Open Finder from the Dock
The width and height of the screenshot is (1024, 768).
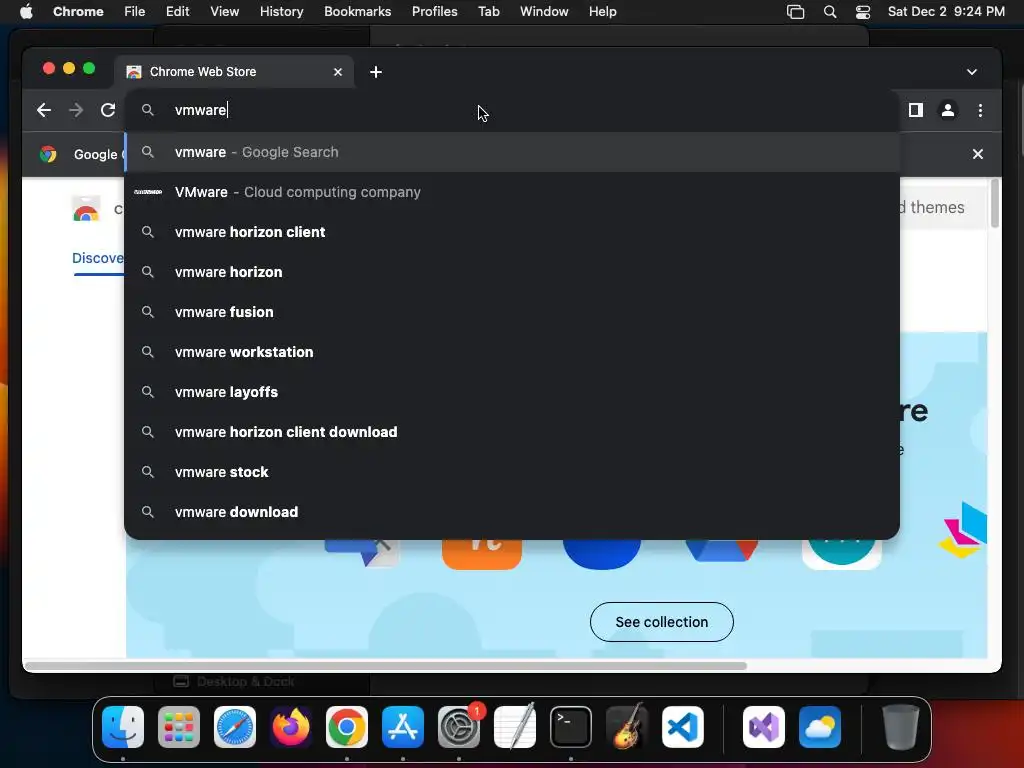coord(123,727)
